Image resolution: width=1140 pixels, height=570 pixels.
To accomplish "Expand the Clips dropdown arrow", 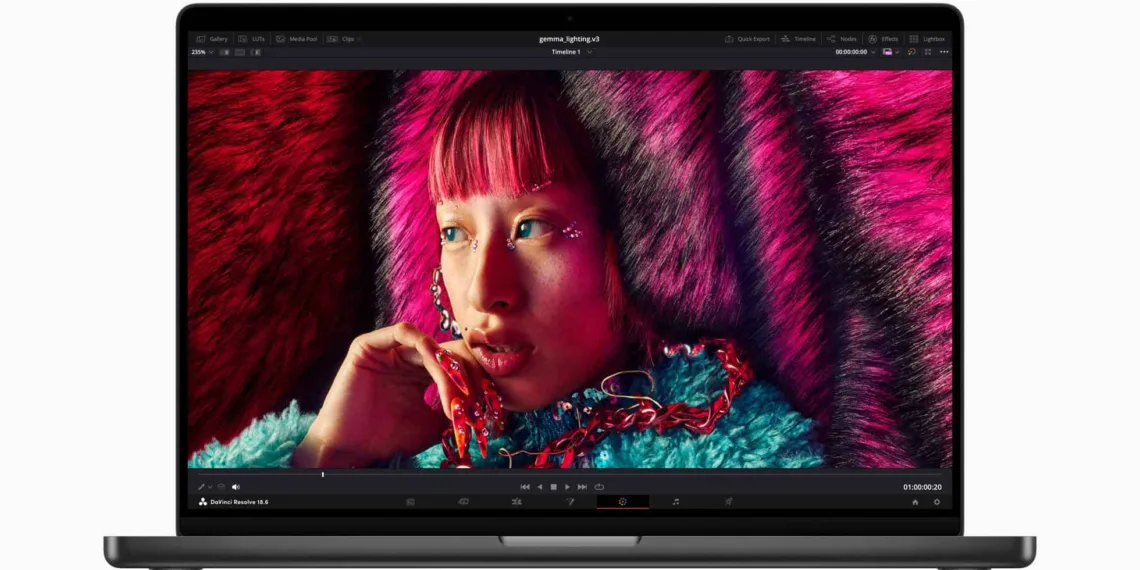I will [x=359, y=39].
